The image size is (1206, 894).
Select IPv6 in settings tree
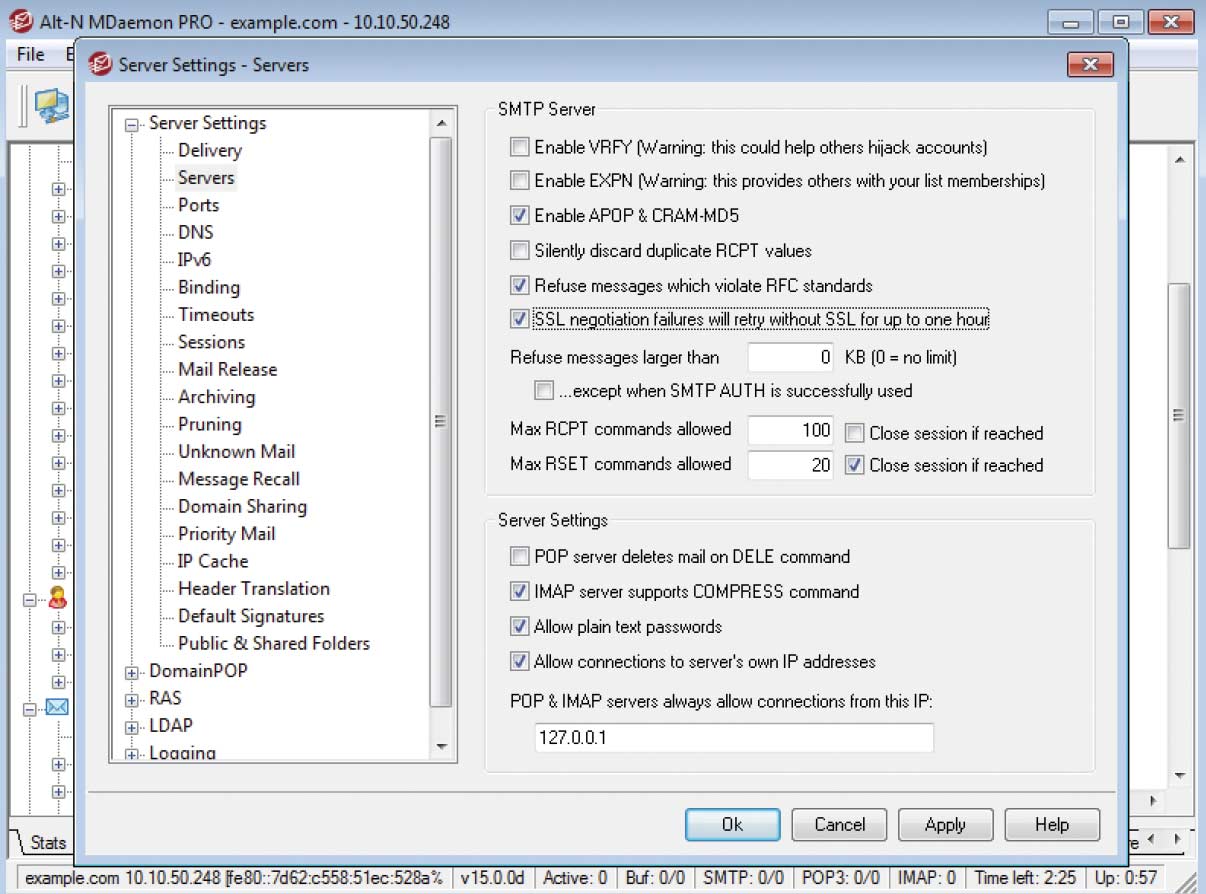[194, 260]
